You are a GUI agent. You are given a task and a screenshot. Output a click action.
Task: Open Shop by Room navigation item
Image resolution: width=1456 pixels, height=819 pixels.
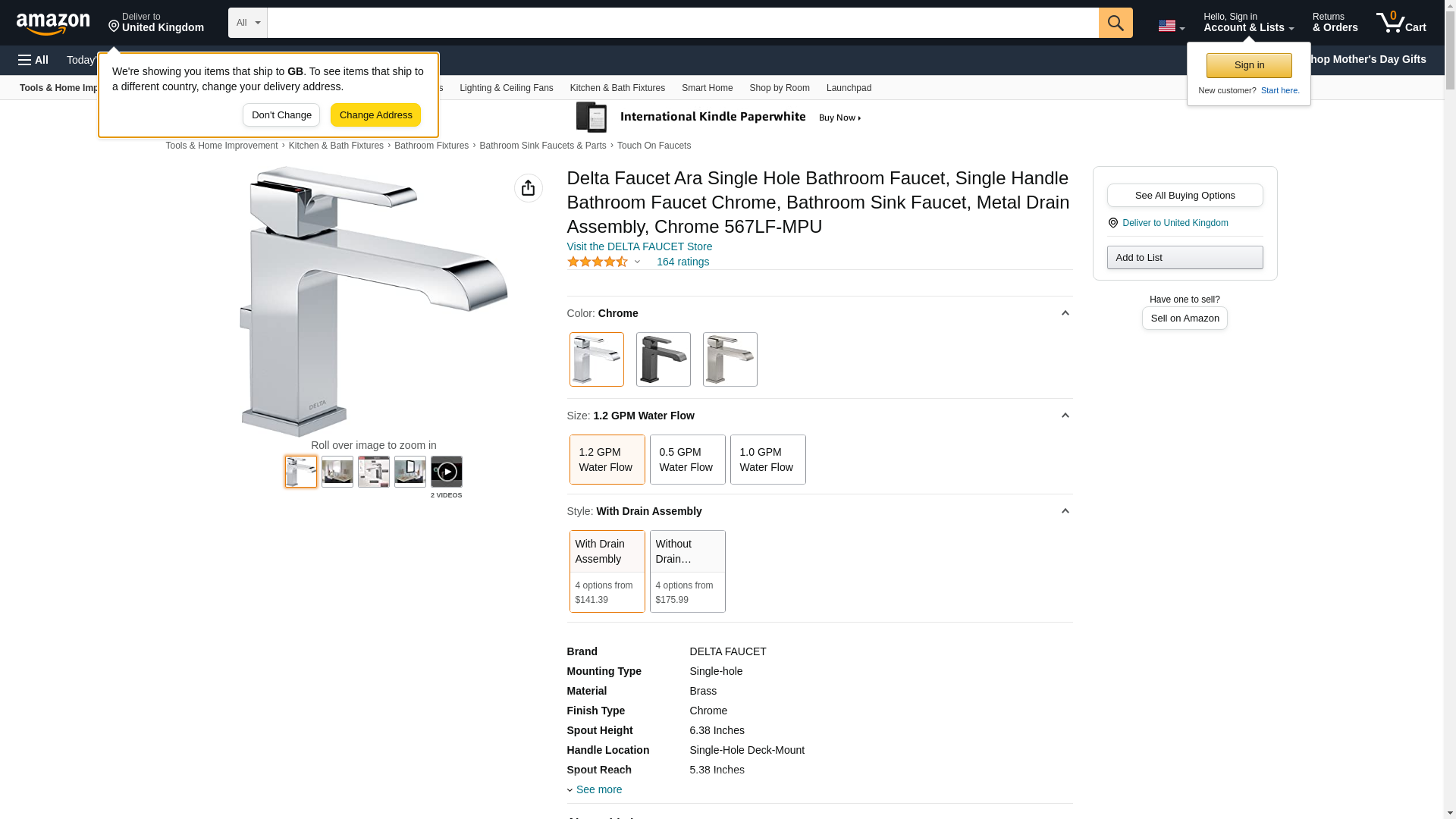[779, 88]
